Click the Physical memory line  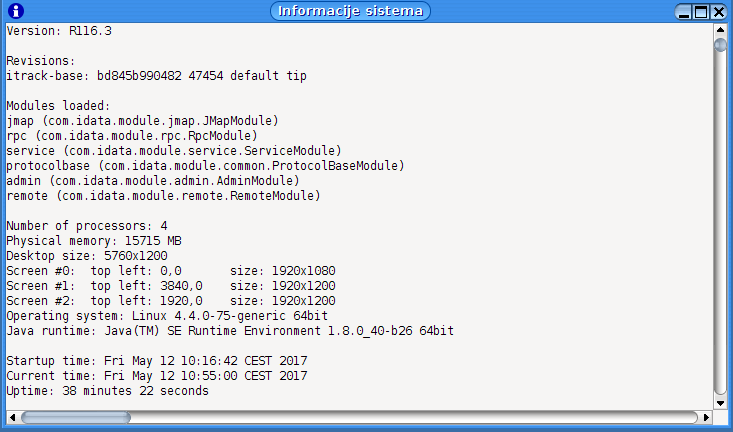click(94, 241)
